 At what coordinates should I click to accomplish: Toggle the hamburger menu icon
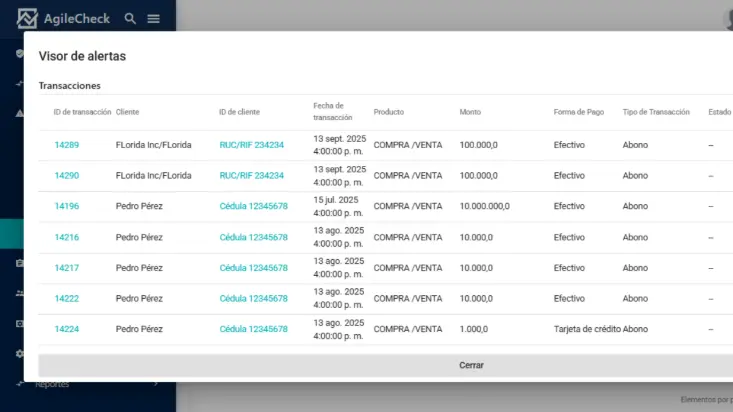[x=153, y=18]
